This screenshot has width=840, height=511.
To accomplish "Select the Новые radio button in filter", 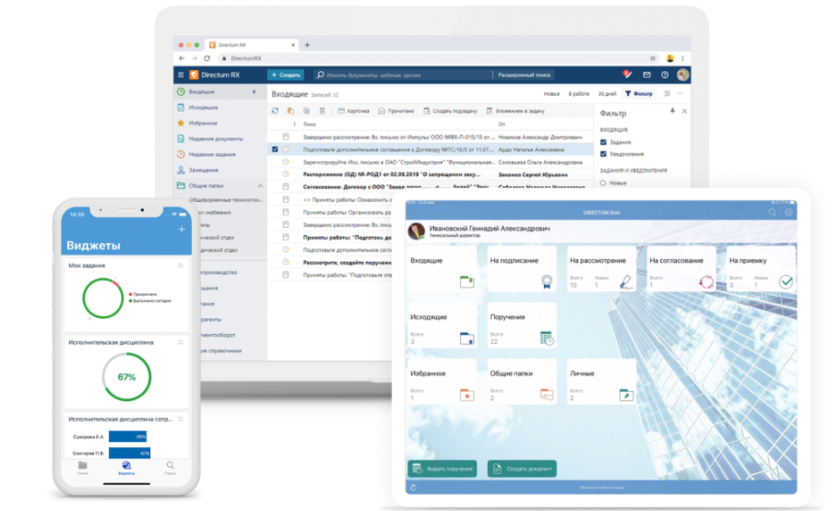I will tap(603, 183).
